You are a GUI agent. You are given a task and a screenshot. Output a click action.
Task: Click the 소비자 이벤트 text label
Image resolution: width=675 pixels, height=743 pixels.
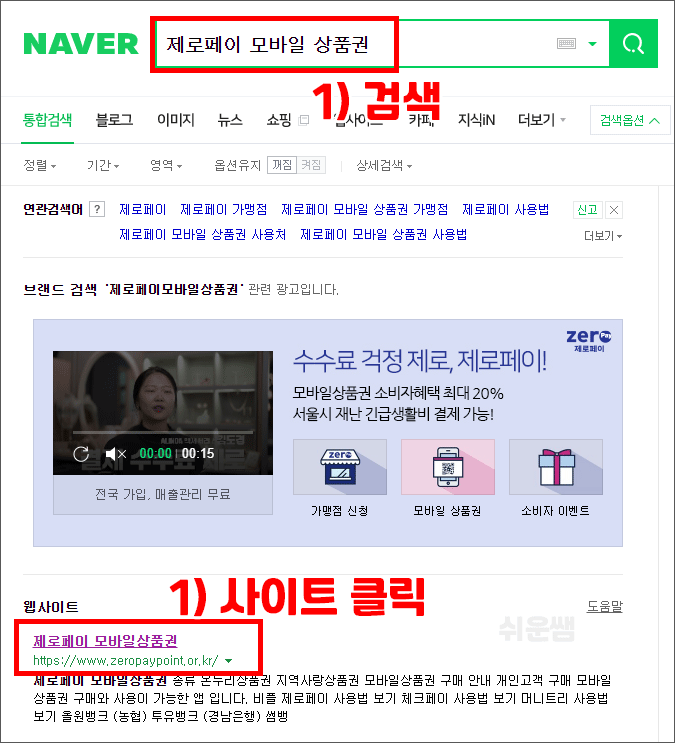pos(556,511)
